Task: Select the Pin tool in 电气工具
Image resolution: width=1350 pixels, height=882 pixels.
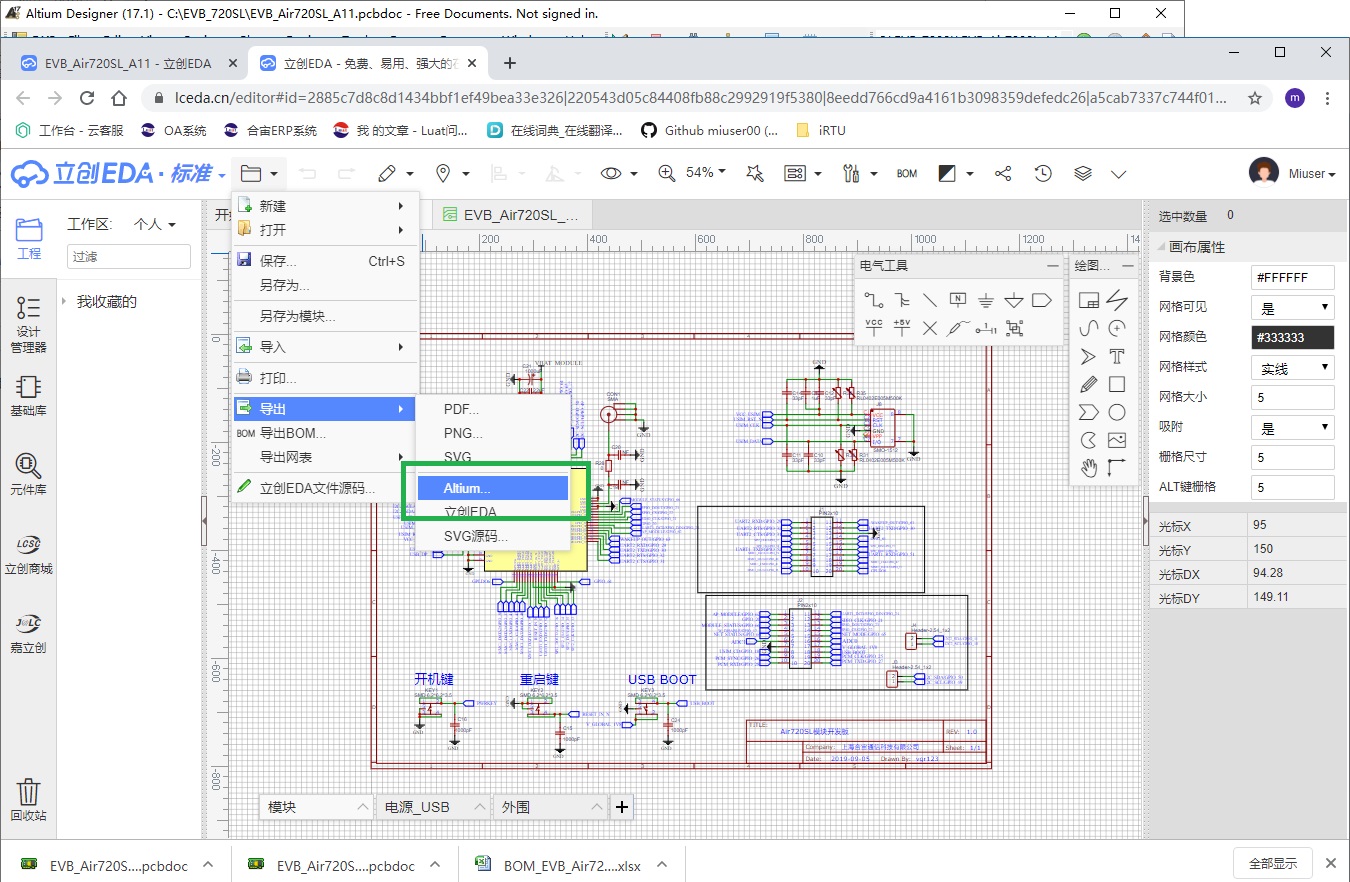Action: tap(986, 327)
